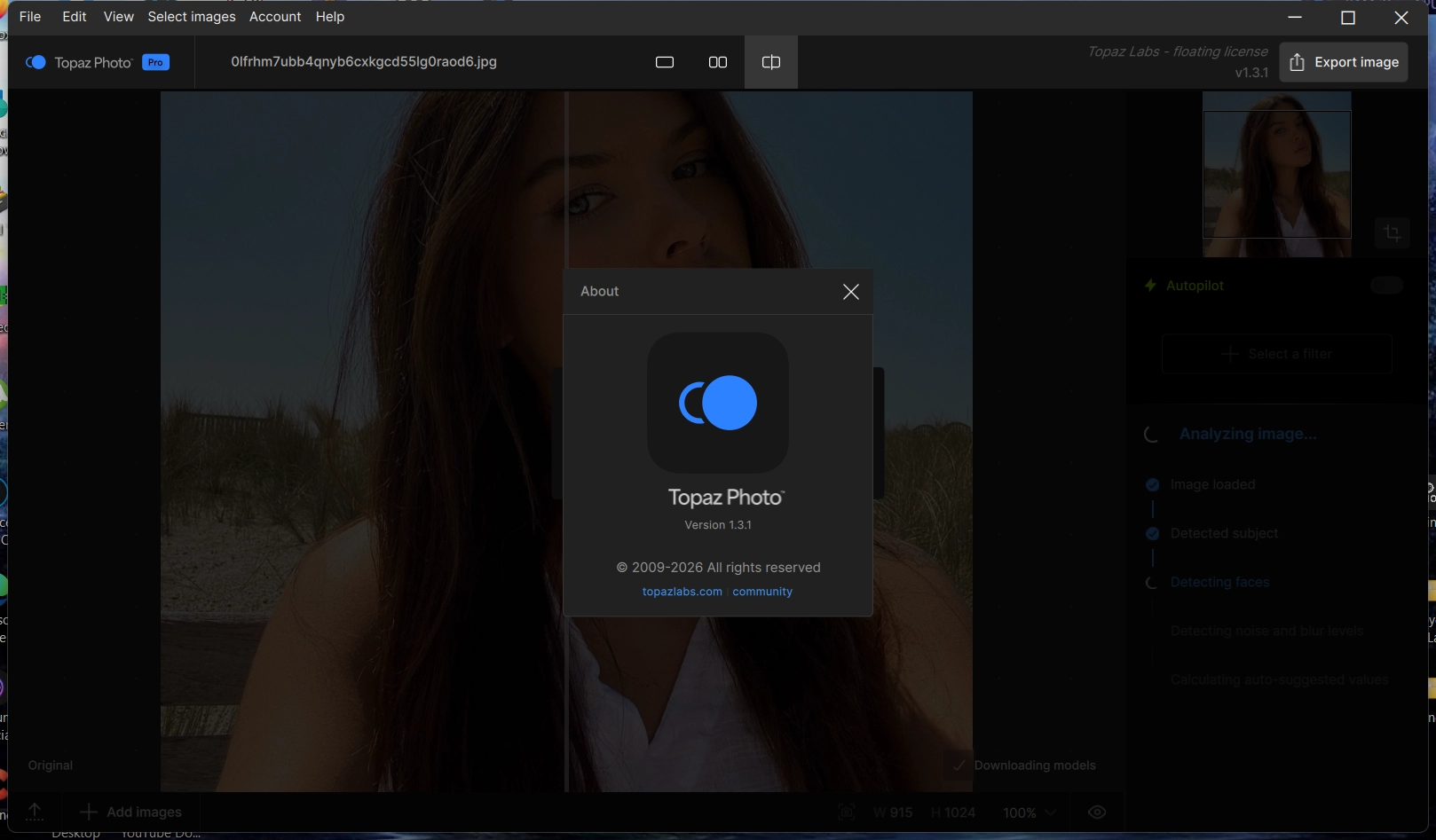Click the upload arrow icon at bottom left
Screen dimensions: 1436x840
[35, 812]
